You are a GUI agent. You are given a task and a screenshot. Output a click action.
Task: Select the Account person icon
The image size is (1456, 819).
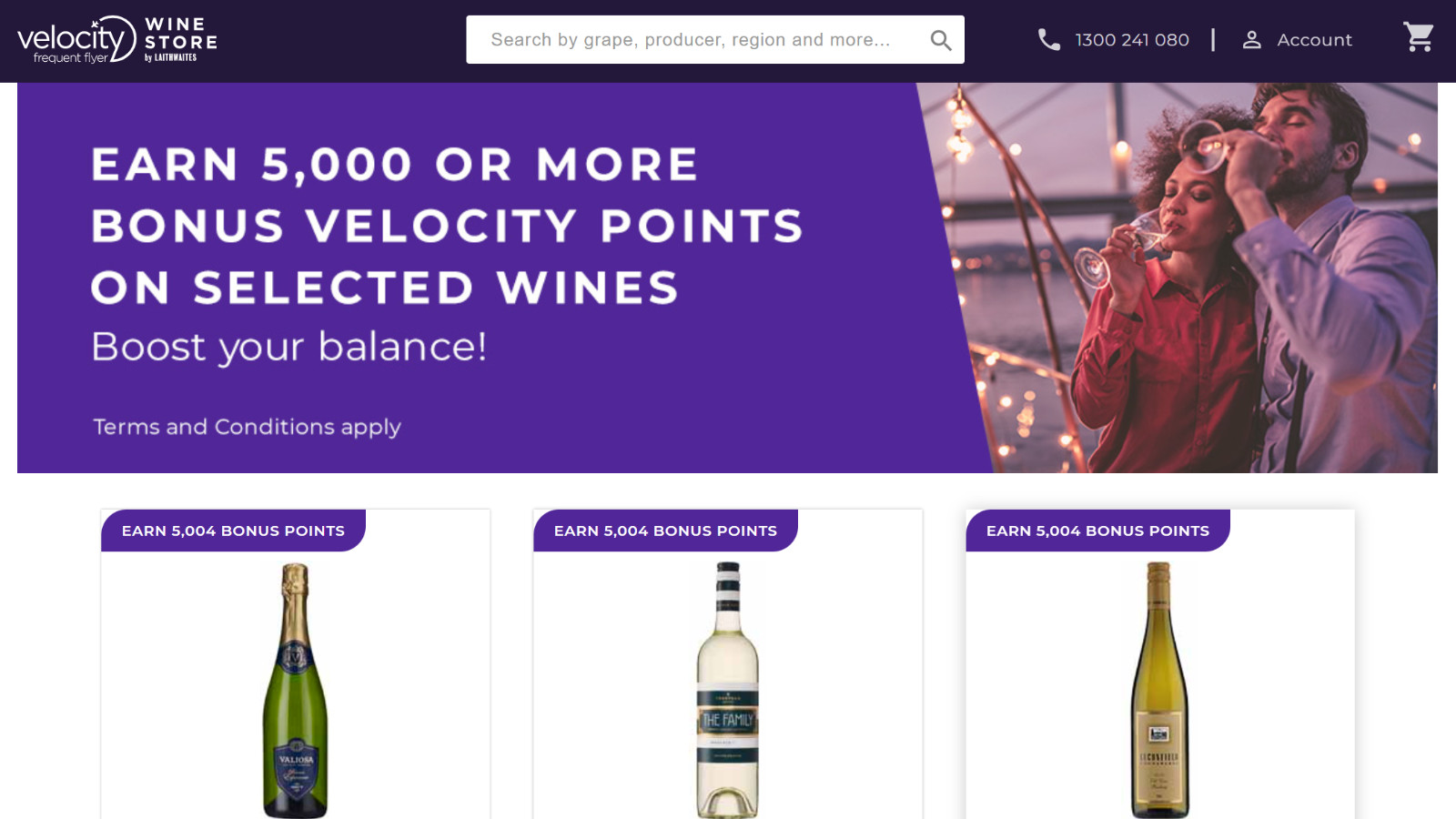pyautogui.click(x=1252, y=39)
